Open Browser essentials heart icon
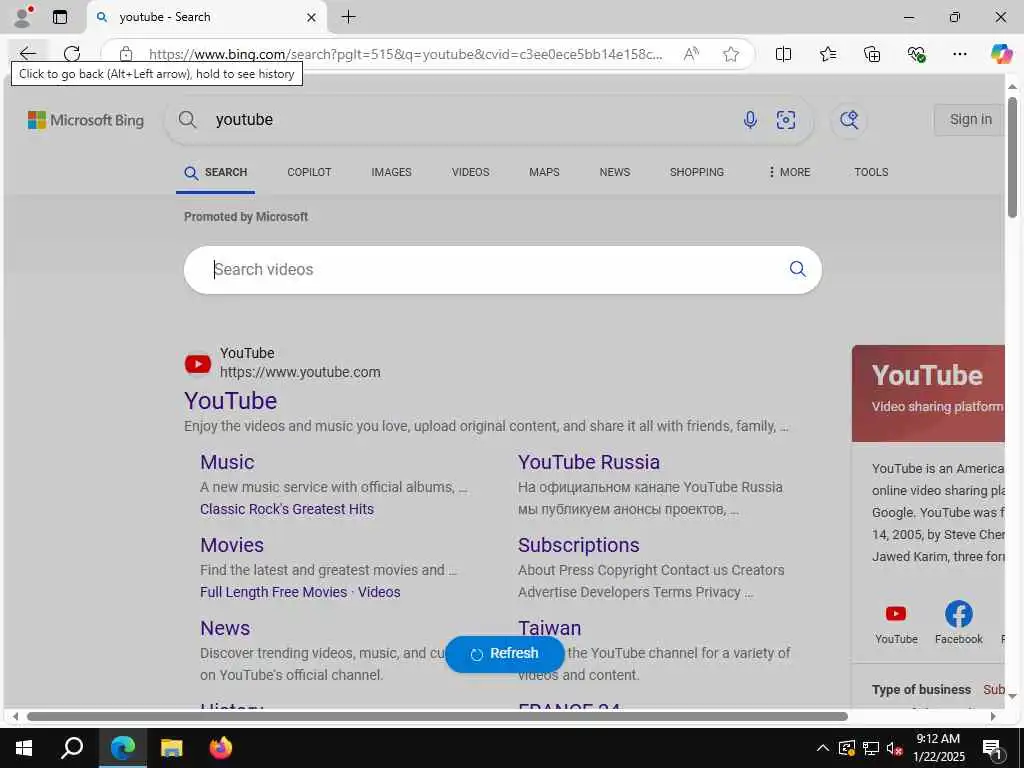 pyautogui.click(x=916, y=54)
